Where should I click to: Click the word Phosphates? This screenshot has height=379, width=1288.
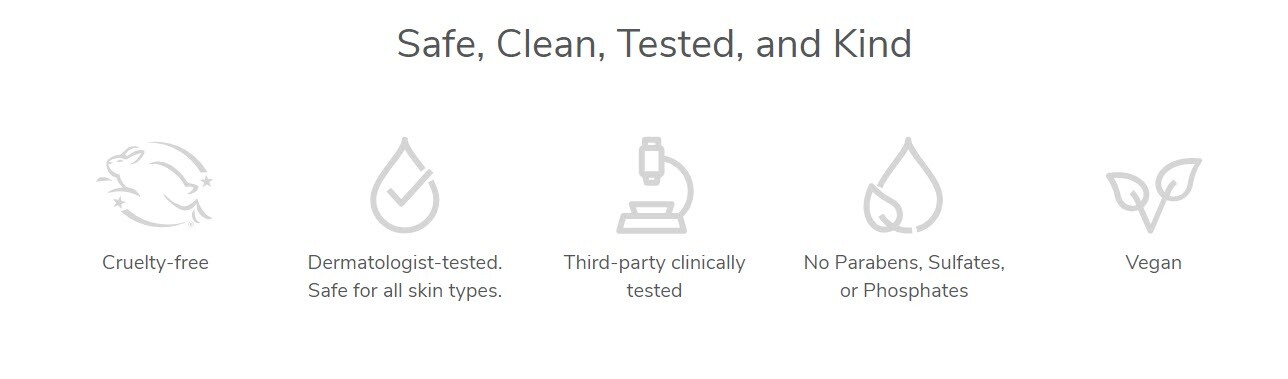917,291
